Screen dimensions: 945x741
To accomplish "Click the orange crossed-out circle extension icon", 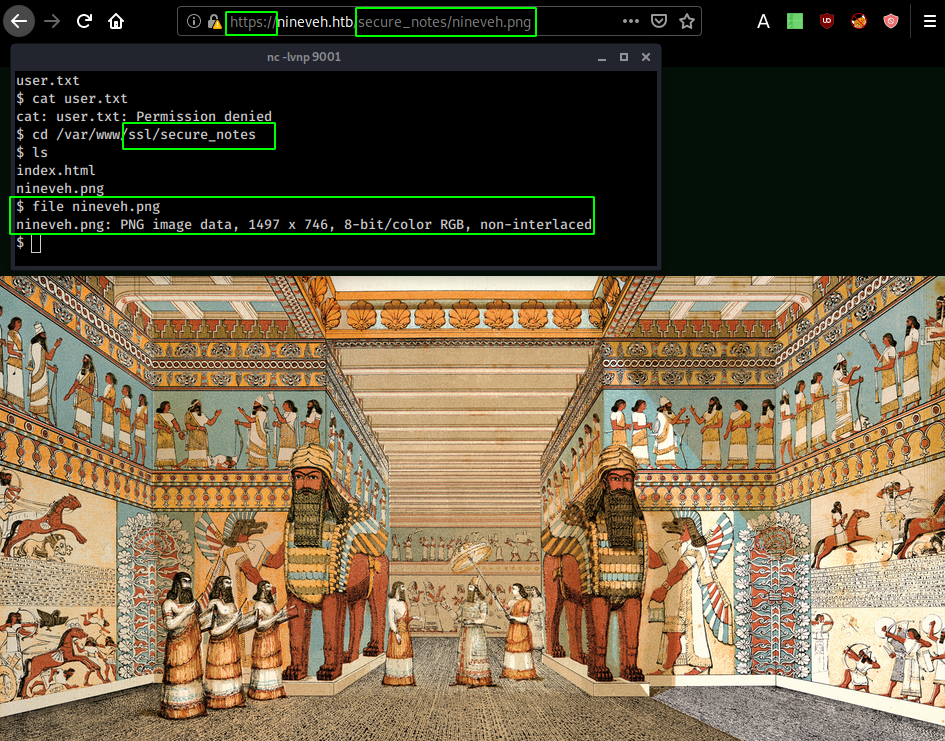I will 859,22.
